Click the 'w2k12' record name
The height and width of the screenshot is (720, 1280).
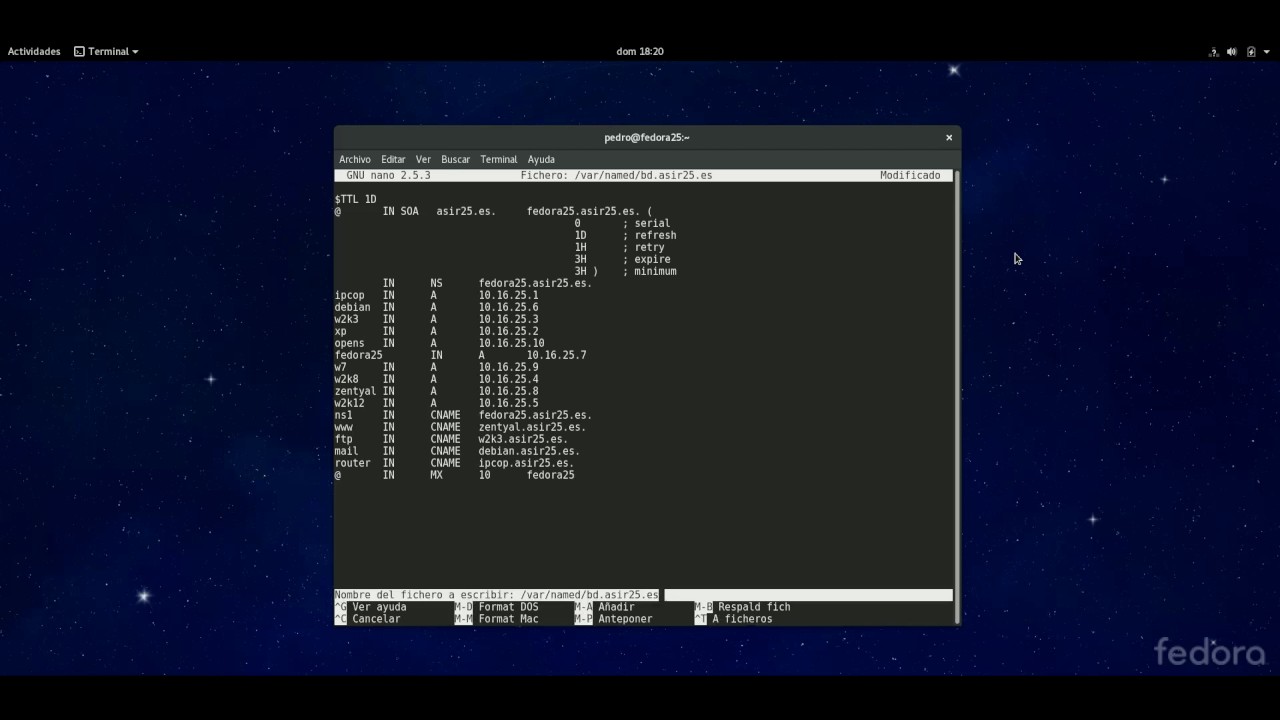(350, 403)
